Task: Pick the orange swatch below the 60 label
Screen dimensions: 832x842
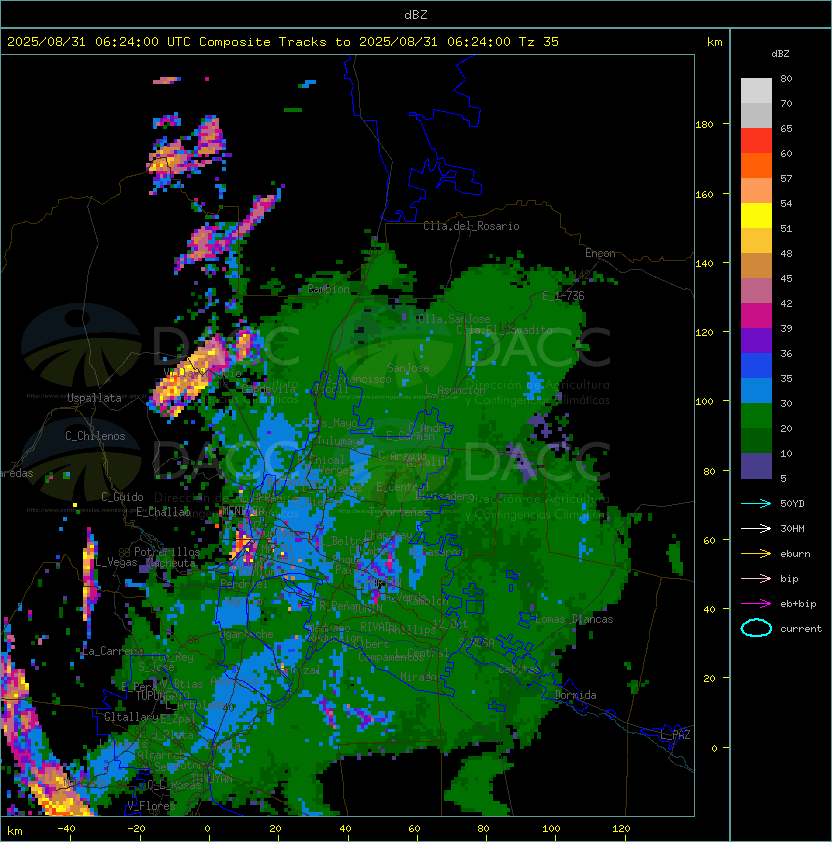Action: coord(756,166)
